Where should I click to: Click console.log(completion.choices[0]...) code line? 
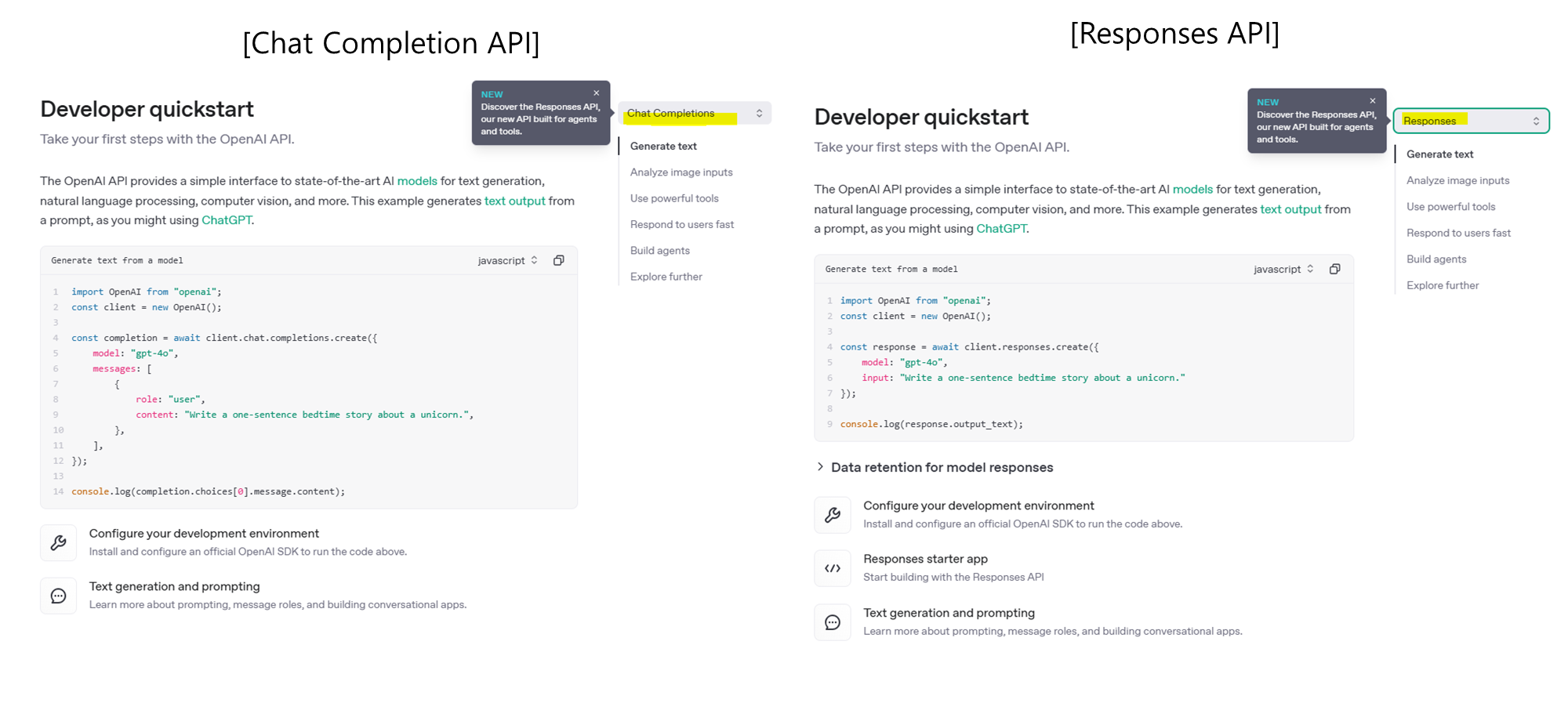point(208,491)
